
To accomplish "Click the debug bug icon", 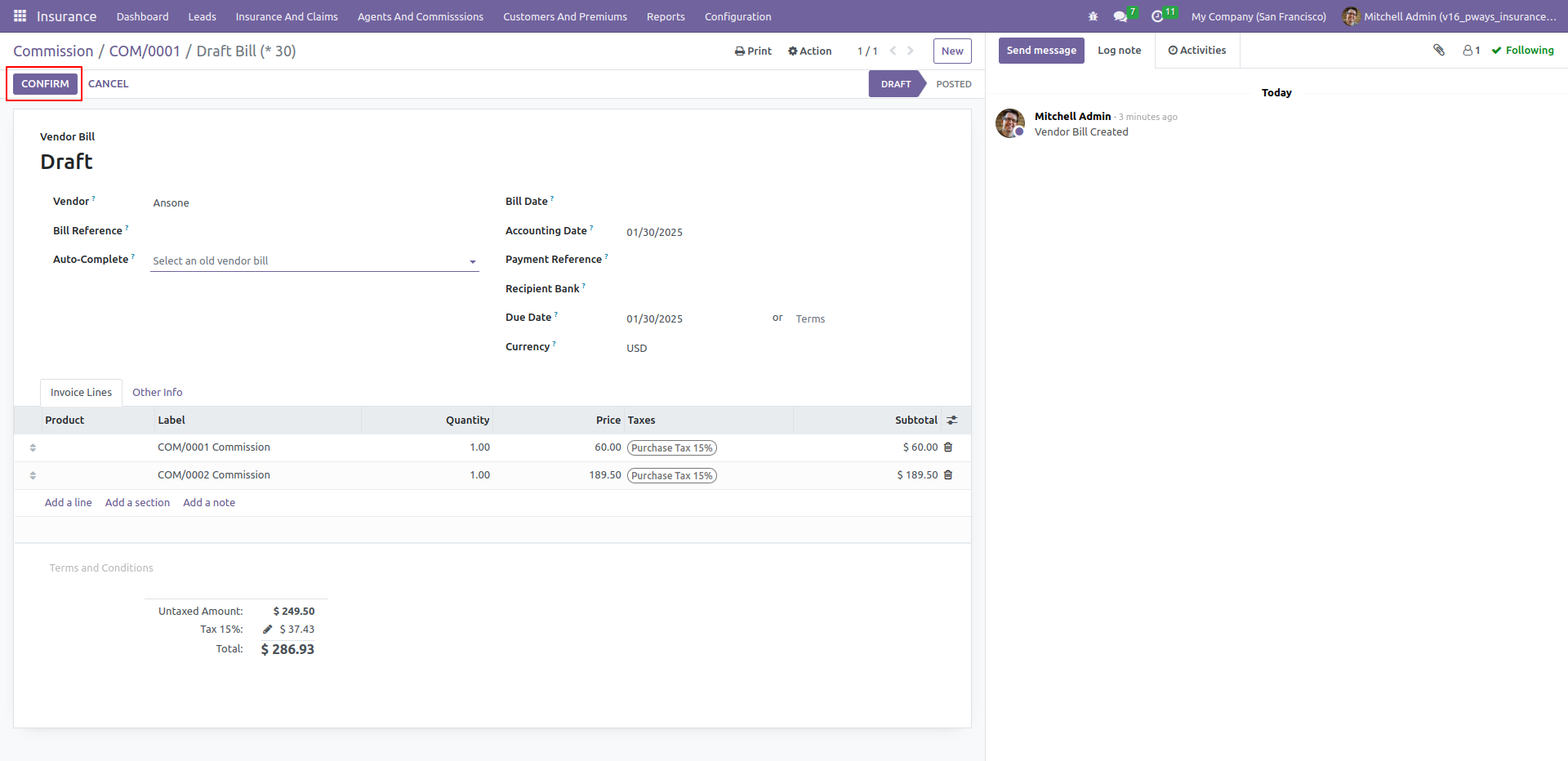I will point(1094,16).
